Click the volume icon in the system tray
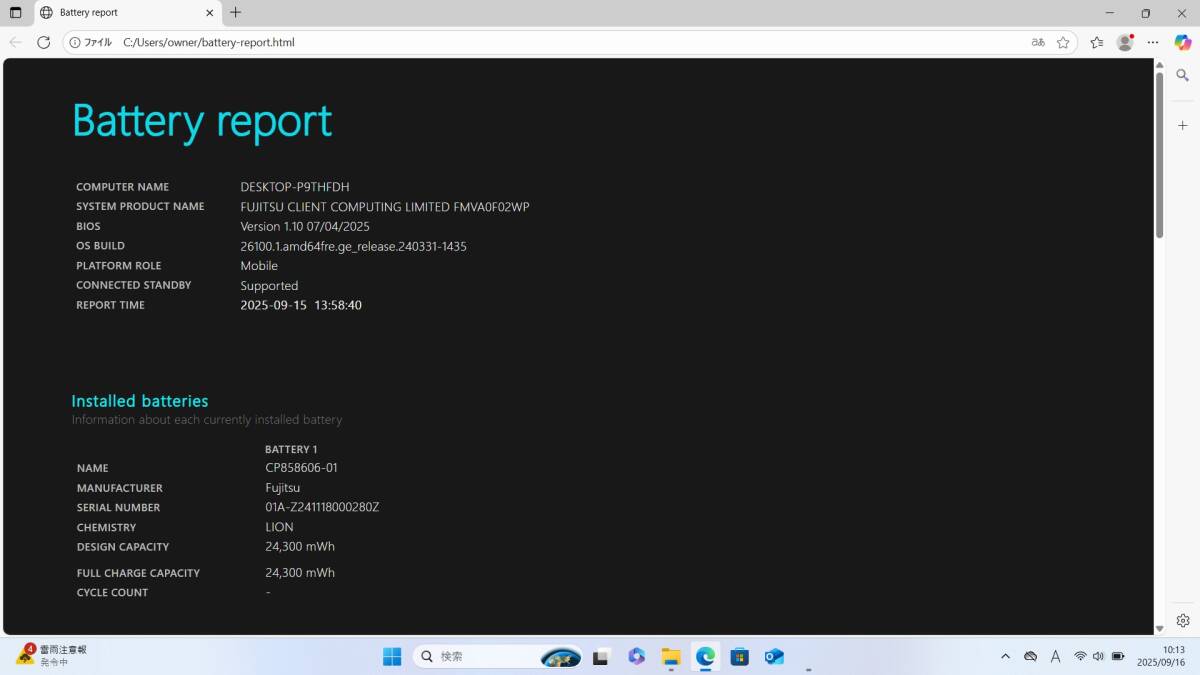Viewport: 1200px width, 675px height. click(1098, 656)
